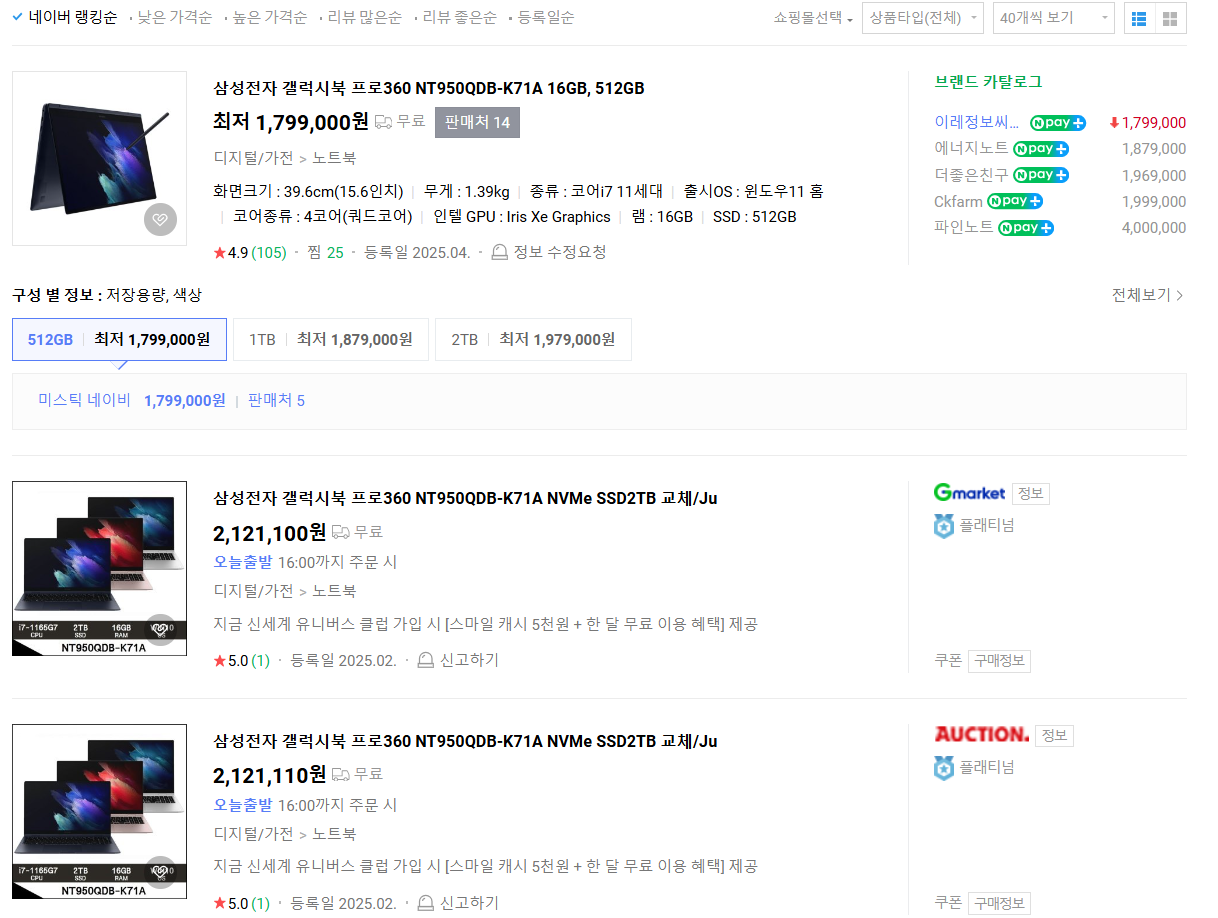Click Npay badge next to 더좋은친구
Viewport: 1218px width, 918px height.
pos(1041,175)
